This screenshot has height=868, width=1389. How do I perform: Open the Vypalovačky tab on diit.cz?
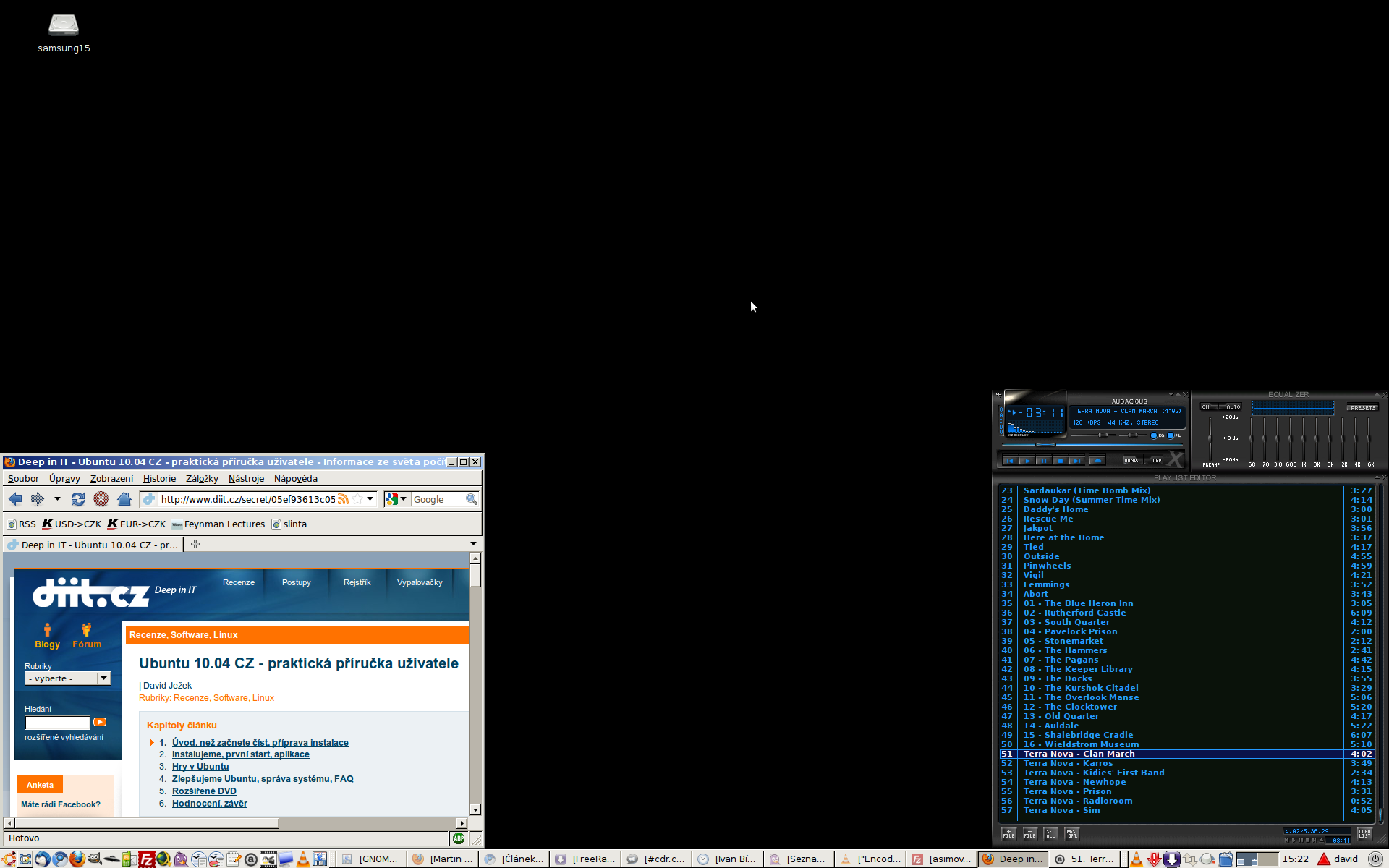[x=420, y=582]
